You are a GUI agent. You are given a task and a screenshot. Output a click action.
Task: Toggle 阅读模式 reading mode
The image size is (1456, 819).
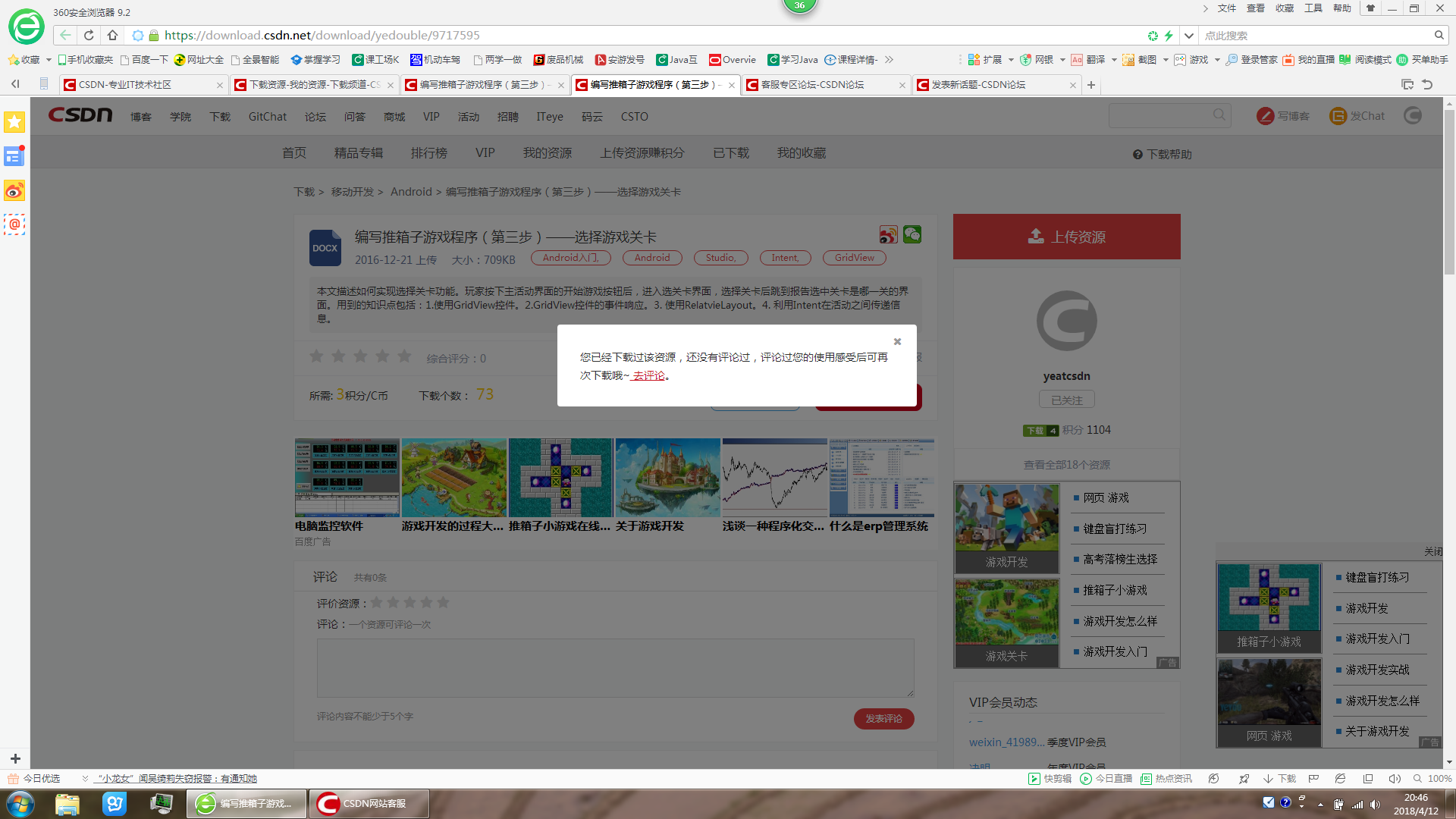1366,59
